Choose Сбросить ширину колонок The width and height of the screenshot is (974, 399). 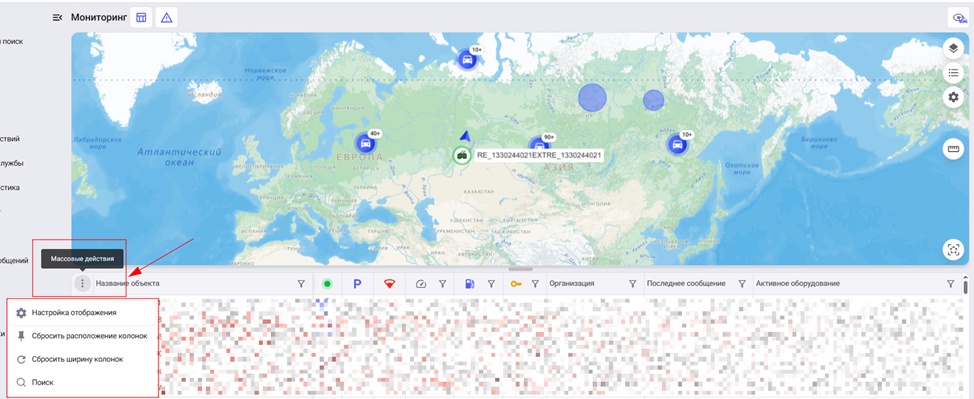pos(82,359)
